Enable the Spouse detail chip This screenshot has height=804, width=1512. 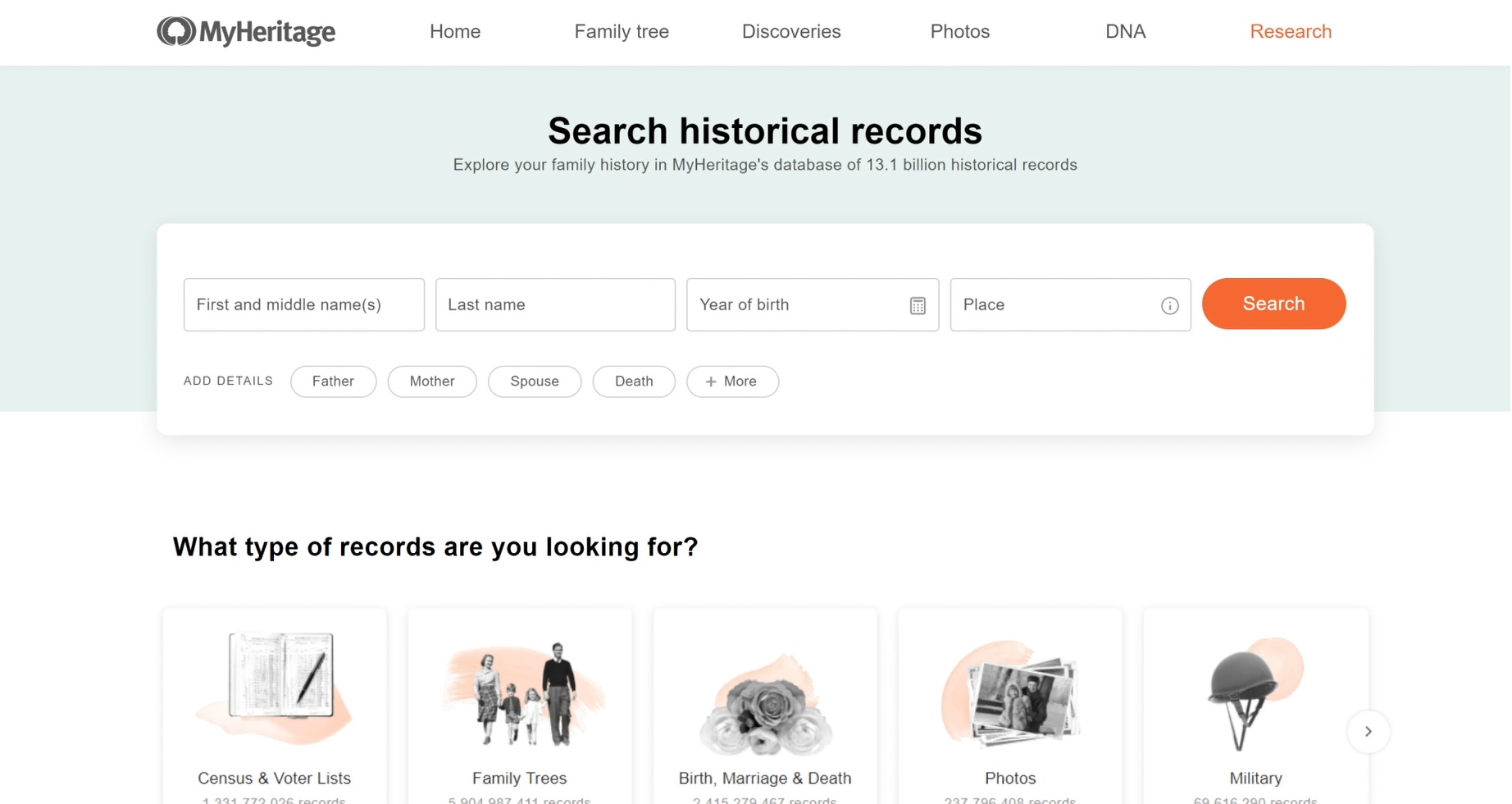[x=535, y=381]
